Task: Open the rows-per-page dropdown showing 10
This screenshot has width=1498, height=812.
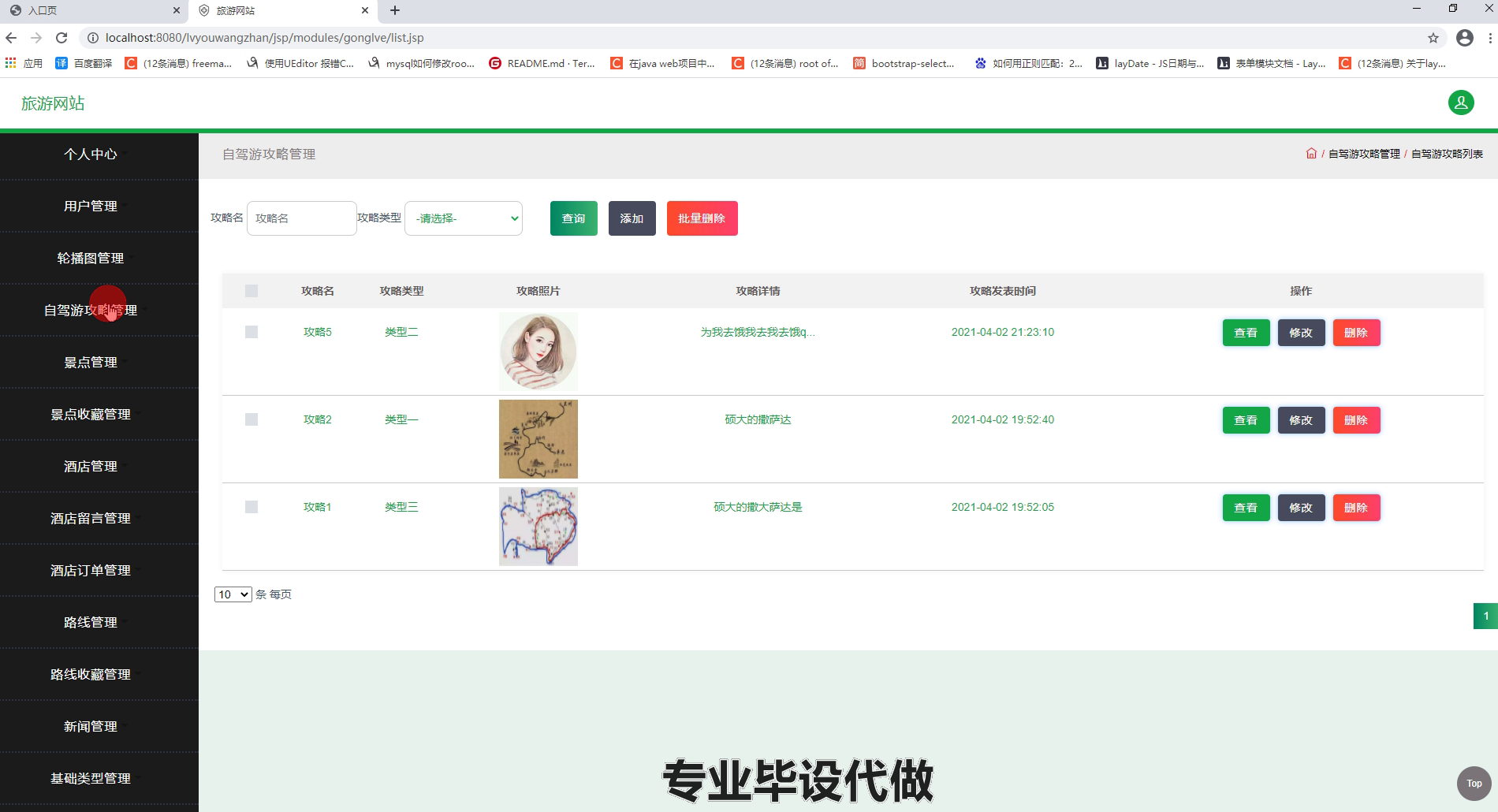Action: 233,594
